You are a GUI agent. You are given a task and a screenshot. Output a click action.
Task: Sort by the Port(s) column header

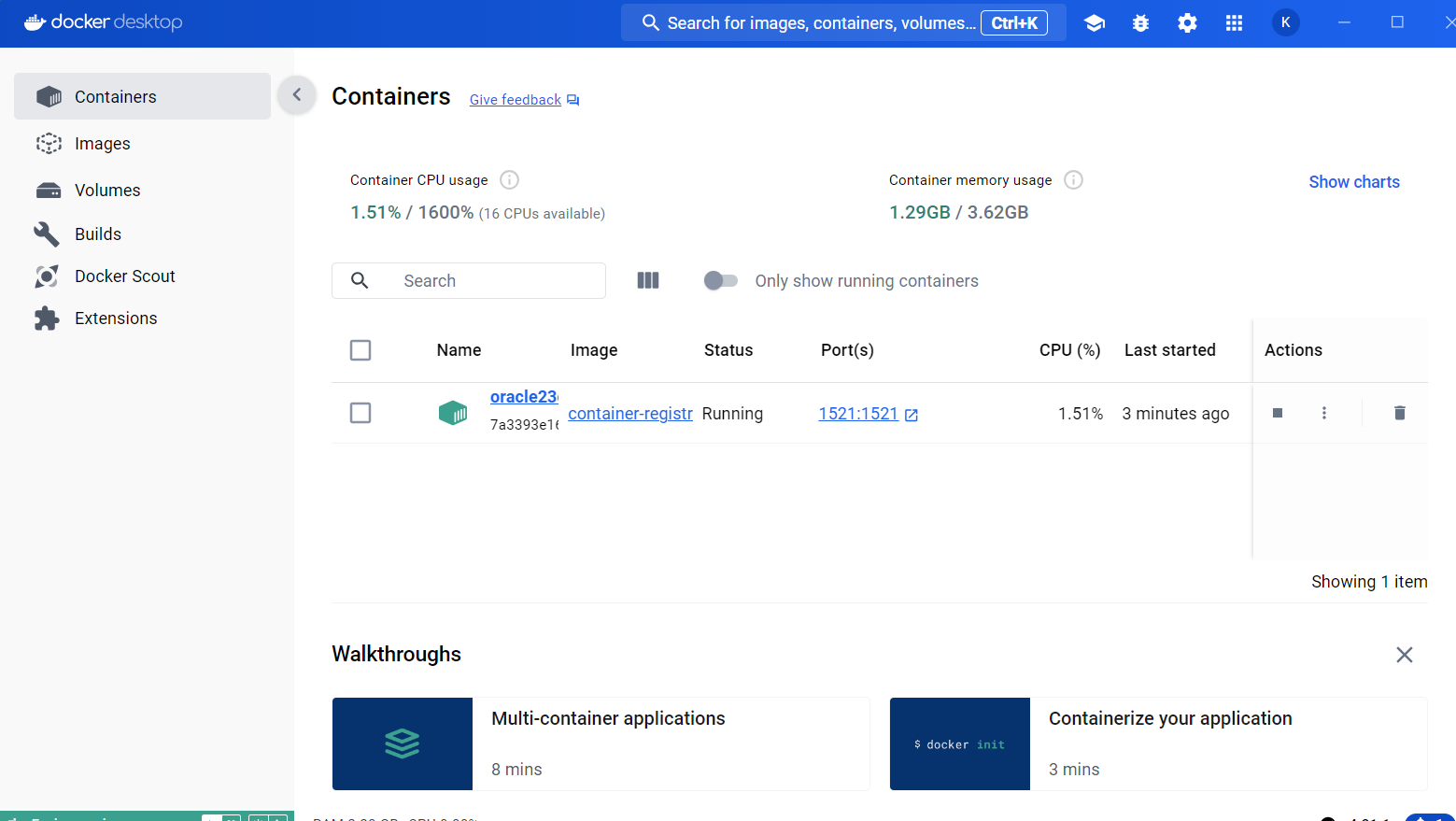[847, 350]
